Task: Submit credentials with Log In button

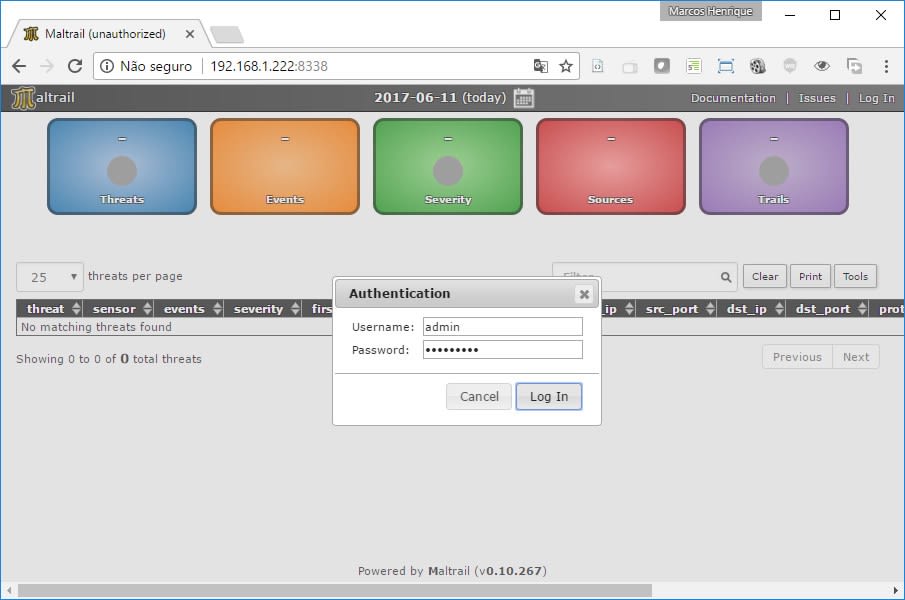Action: tap(548, 396)
